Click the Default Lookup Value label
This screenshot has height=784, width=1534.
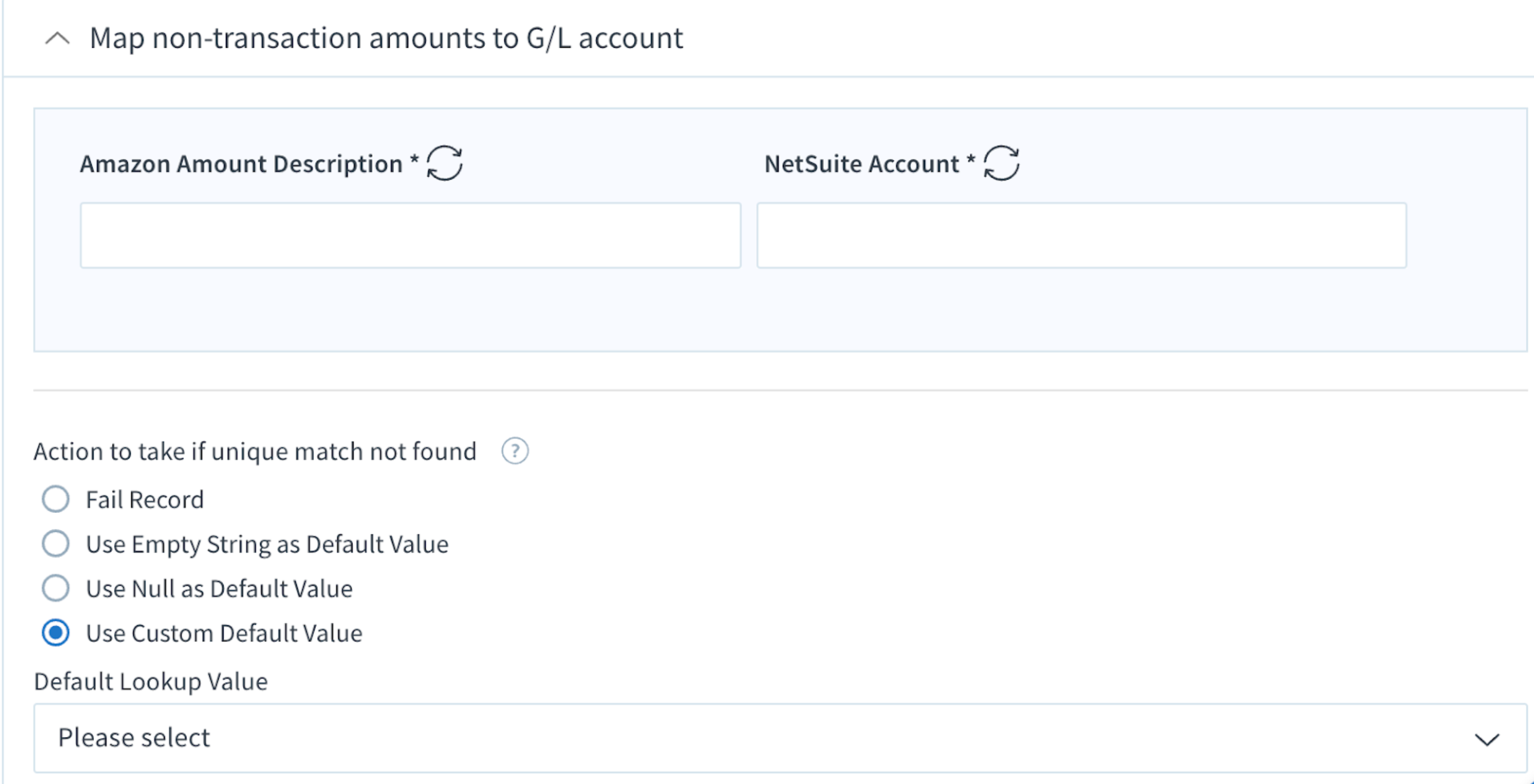pyautogui.click(x=151, y=681)
